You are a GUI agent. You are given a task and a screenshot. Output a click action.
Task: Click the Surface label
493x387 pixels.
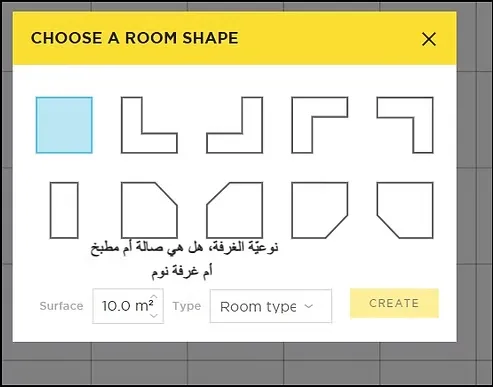(61, 306)
